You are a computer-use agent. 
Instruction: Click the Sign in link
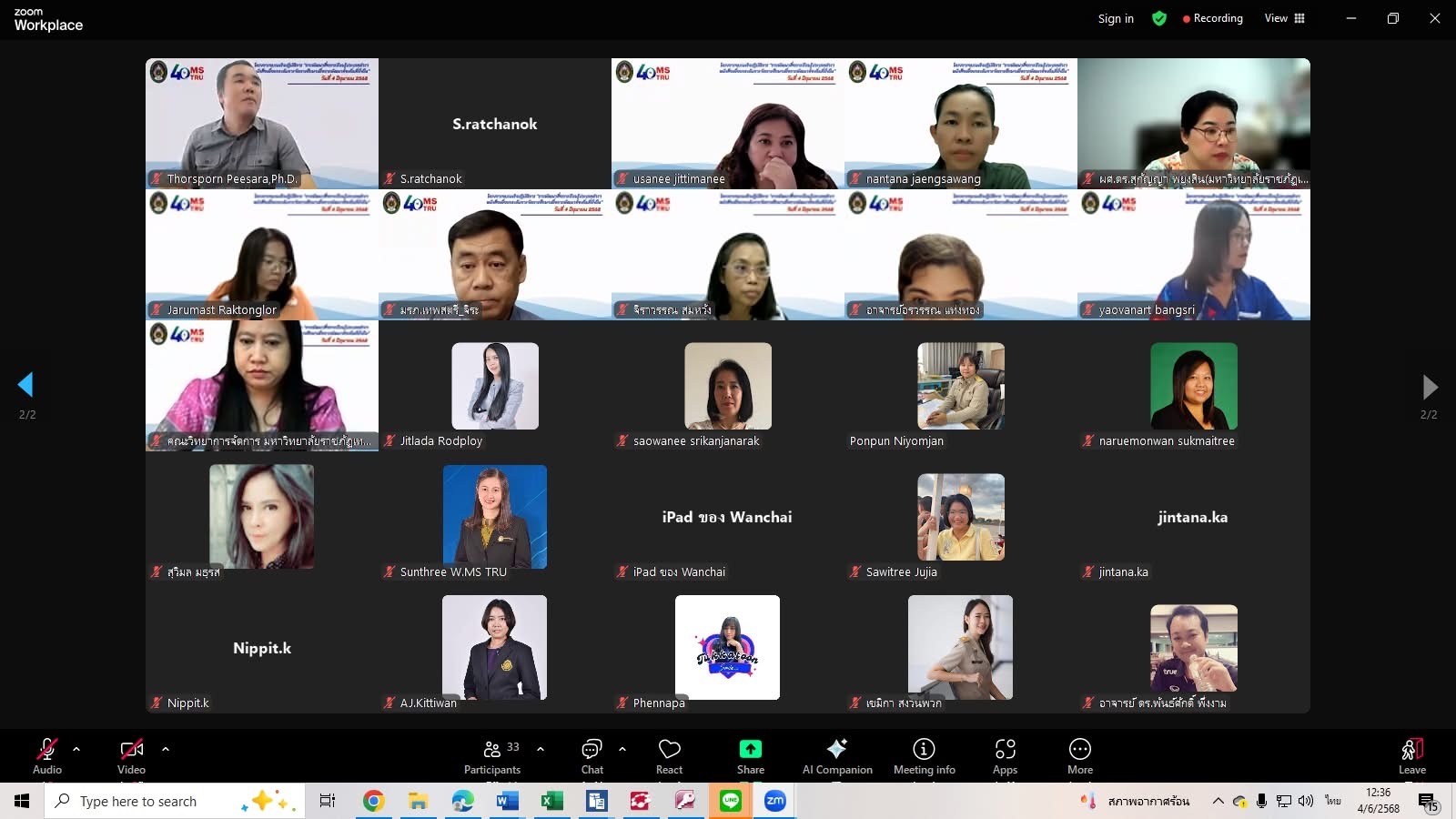1116,18
